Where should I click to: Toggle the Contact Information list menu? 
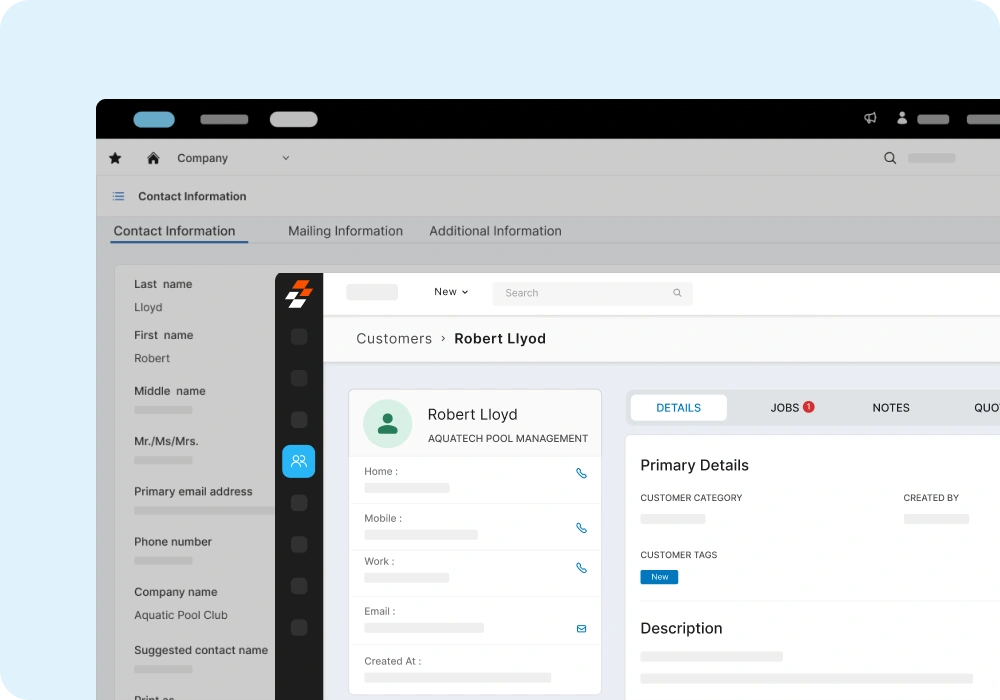click(118, 197)
